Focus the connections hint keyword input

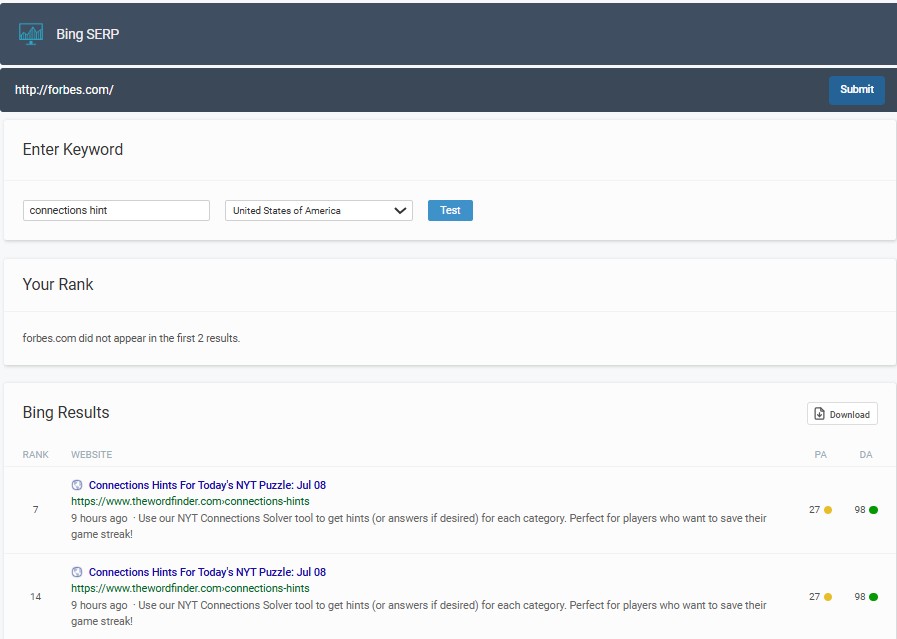tap(116, 211)
